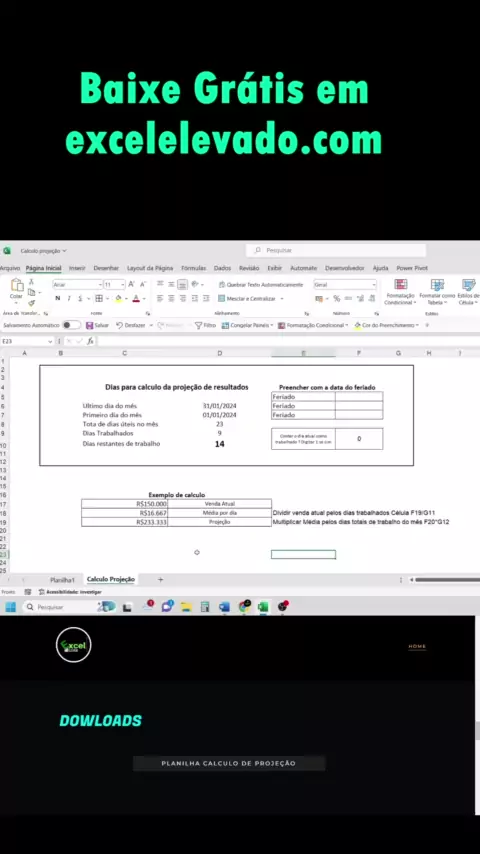Toggle bold formatting (N) in ribbon
480x854 pixels.
pyautogui.click(x=58, y=298)
